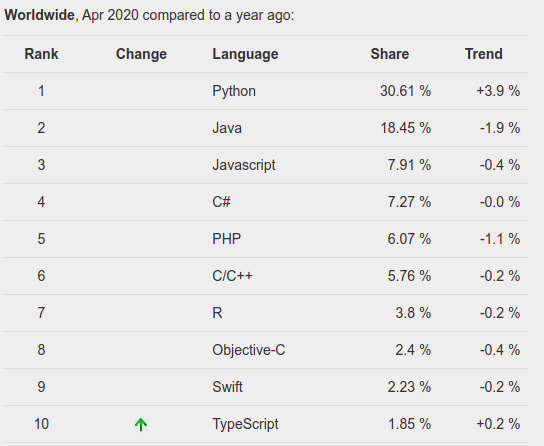
Task: Click the Change column header
Action: click(141, 54)
